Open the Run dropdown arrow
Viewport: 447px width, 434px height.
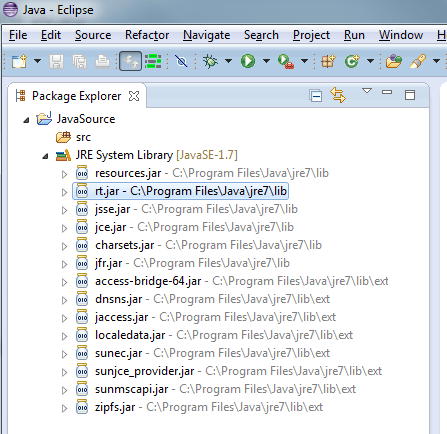tap(266, 61)
